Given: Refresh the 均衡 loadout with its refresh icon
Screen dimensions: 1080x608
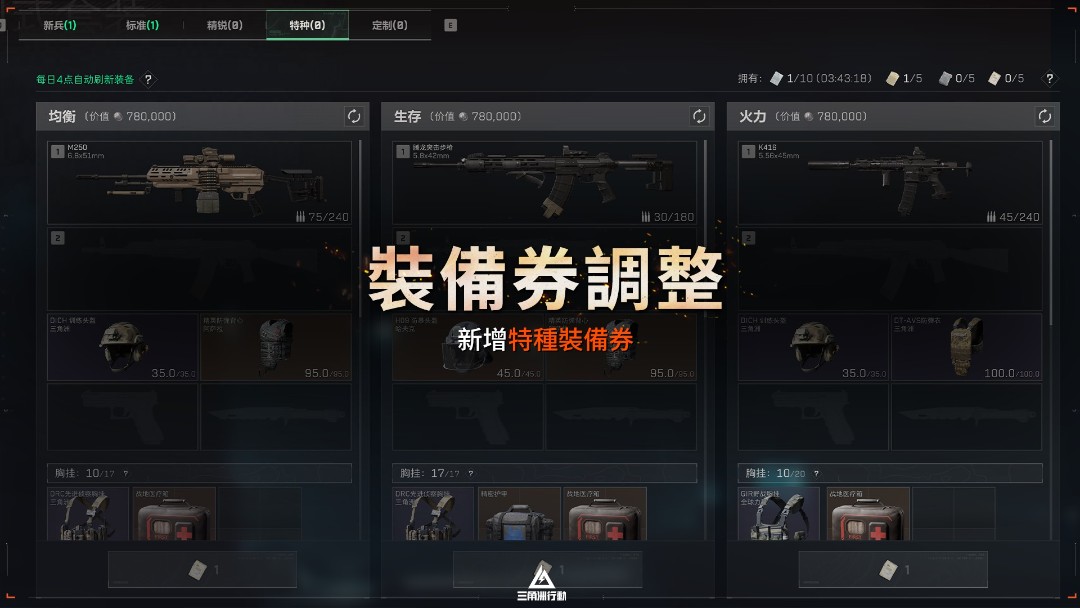Looking at the screenshot, I should pos(353,116).
